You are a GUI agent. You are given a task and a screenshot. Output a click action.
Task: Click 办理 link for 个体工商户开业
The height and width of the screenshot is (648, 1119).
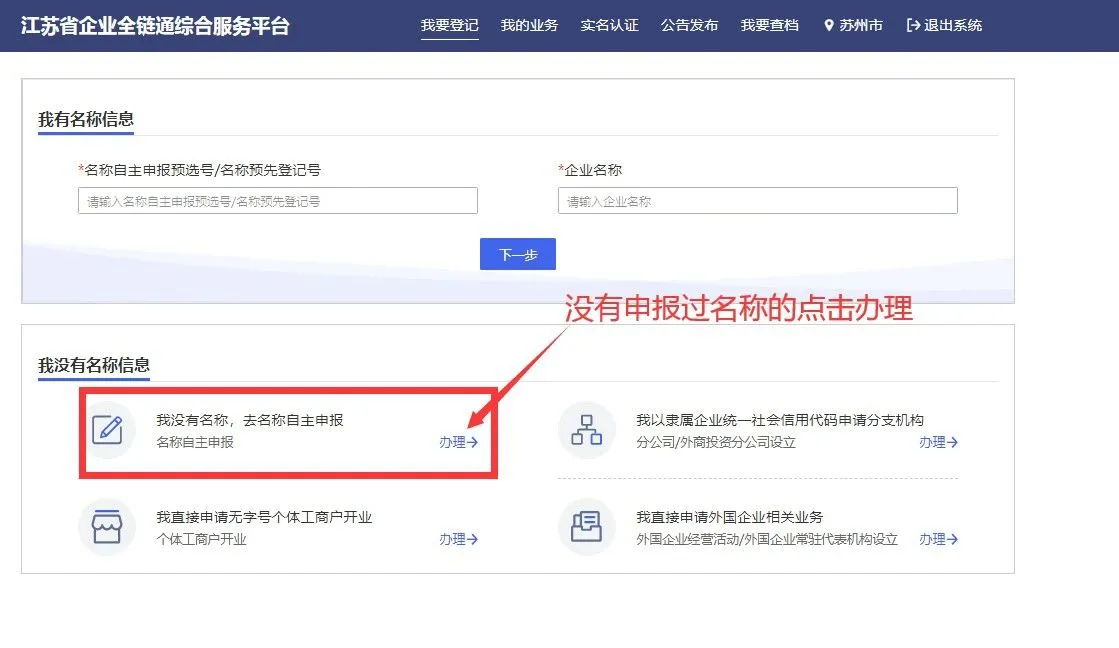coord(458,539)
